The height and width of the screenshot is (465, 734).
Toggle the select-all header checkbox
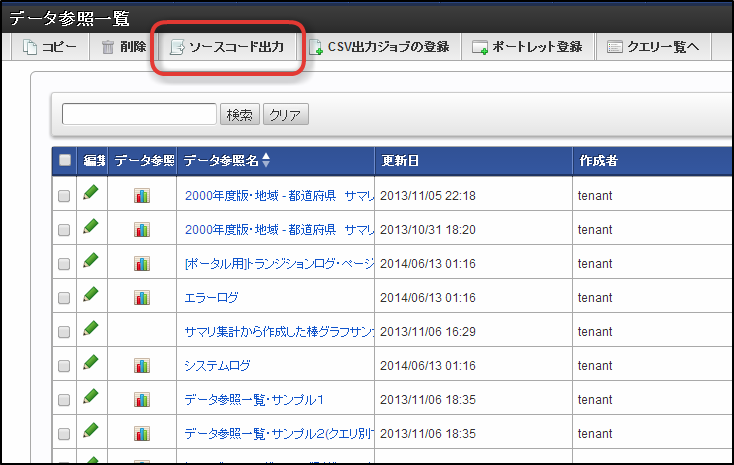click(65, 160)
